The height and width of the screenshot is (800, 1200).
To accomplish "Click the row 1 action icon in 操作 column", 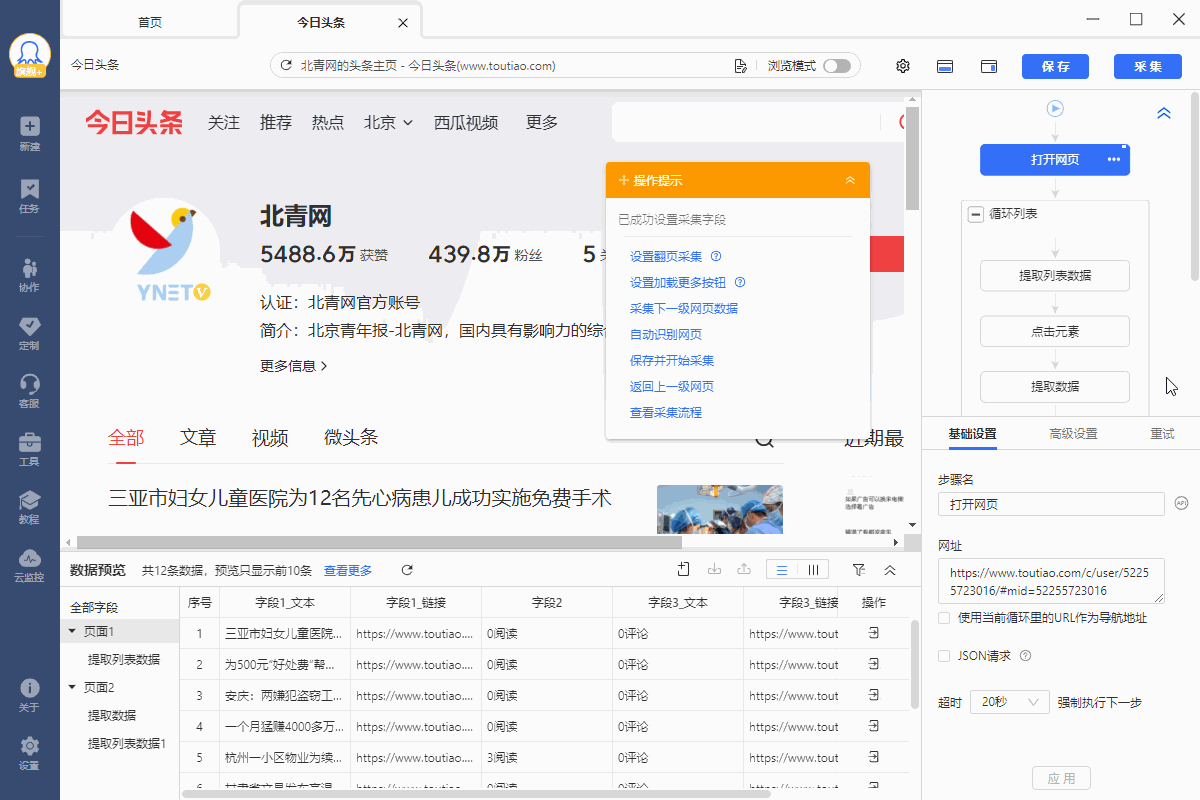I will tap(873, 633).
